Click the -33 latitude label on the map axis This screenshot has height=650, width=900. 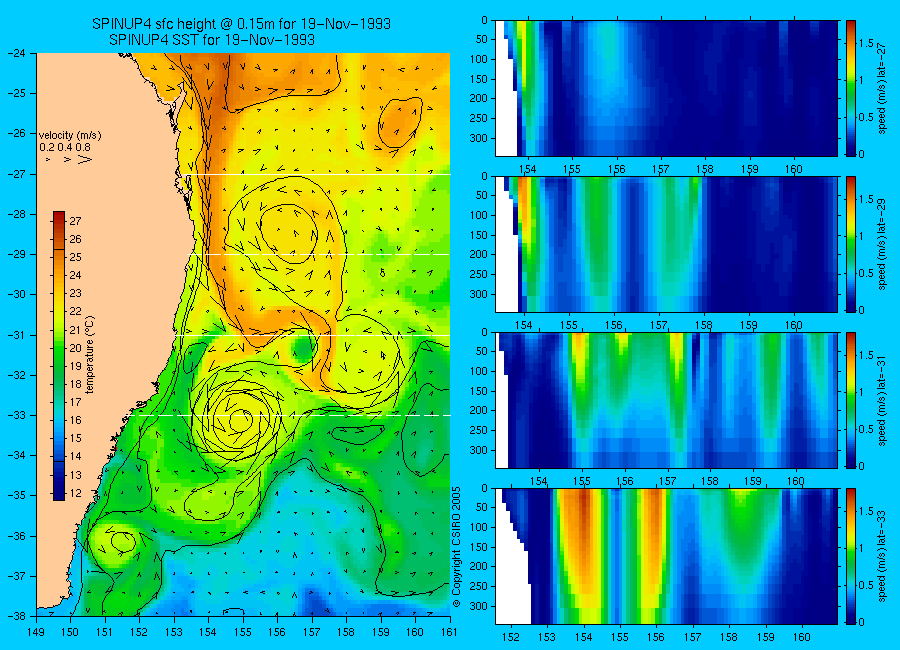click(18, 415)
